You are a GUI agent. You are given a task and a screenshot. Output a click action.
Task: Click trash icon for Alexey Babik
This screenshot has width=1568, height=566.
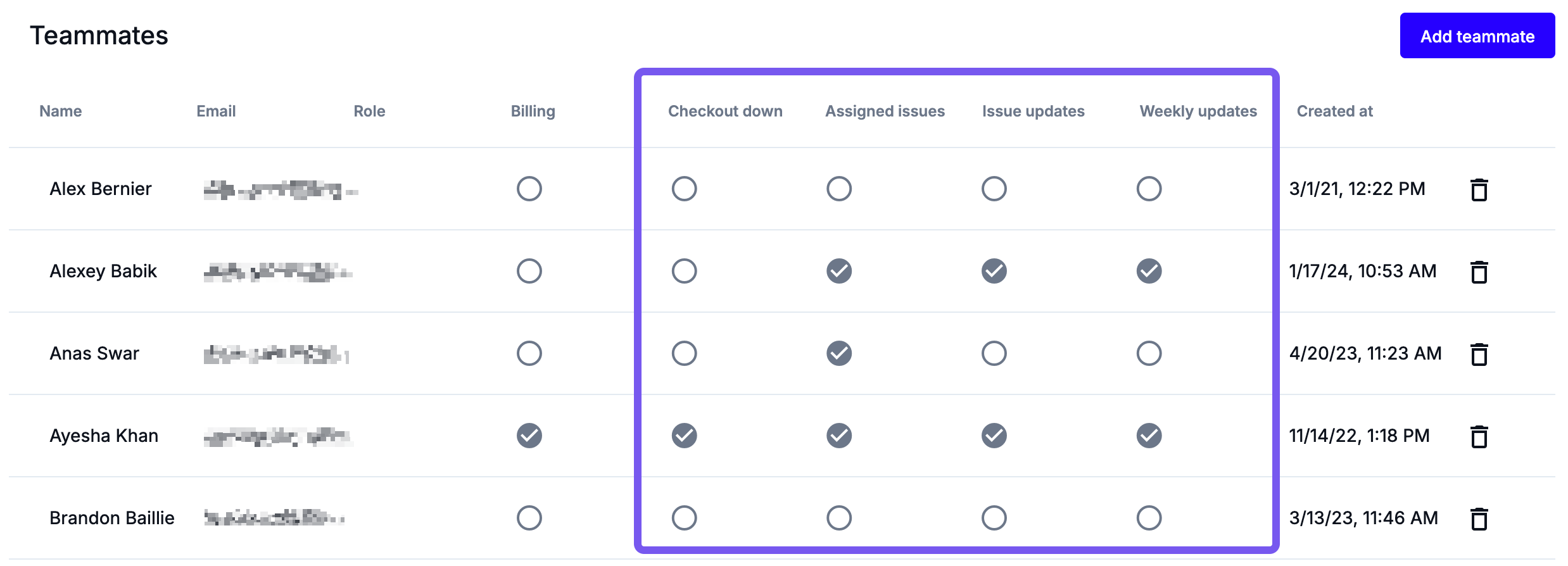1479,272
